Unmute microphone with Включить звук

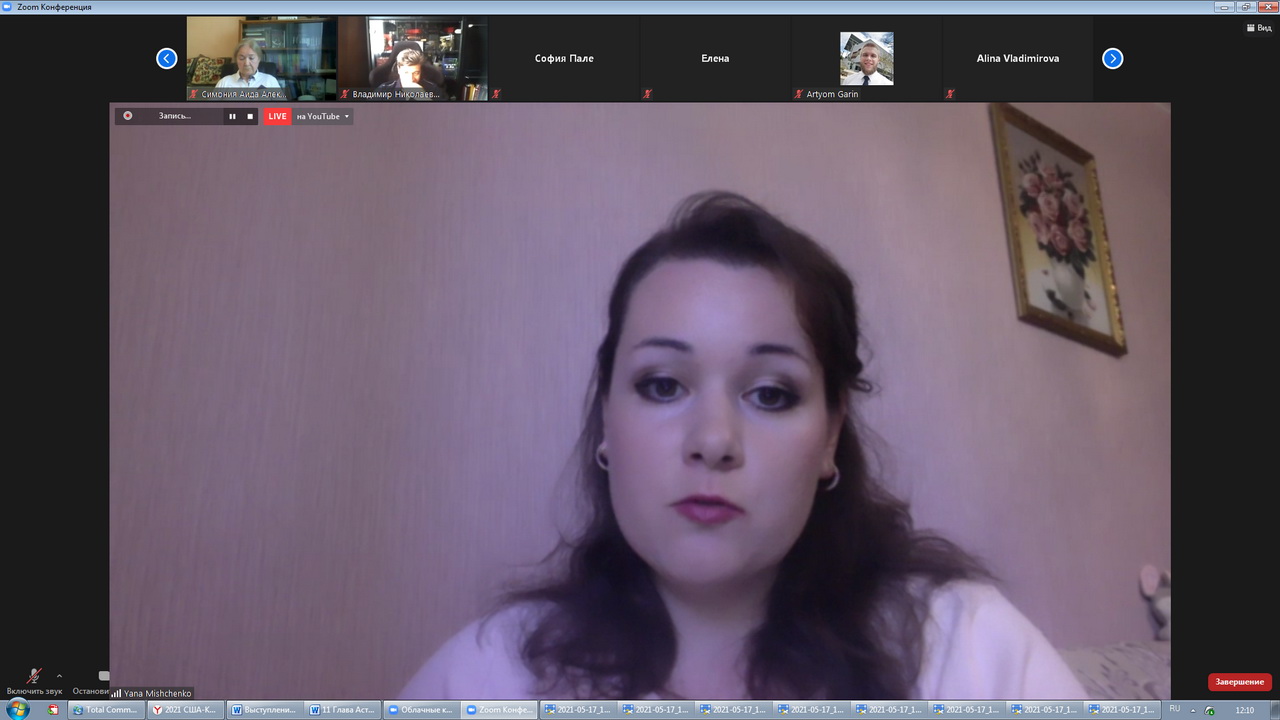point(34,683)
